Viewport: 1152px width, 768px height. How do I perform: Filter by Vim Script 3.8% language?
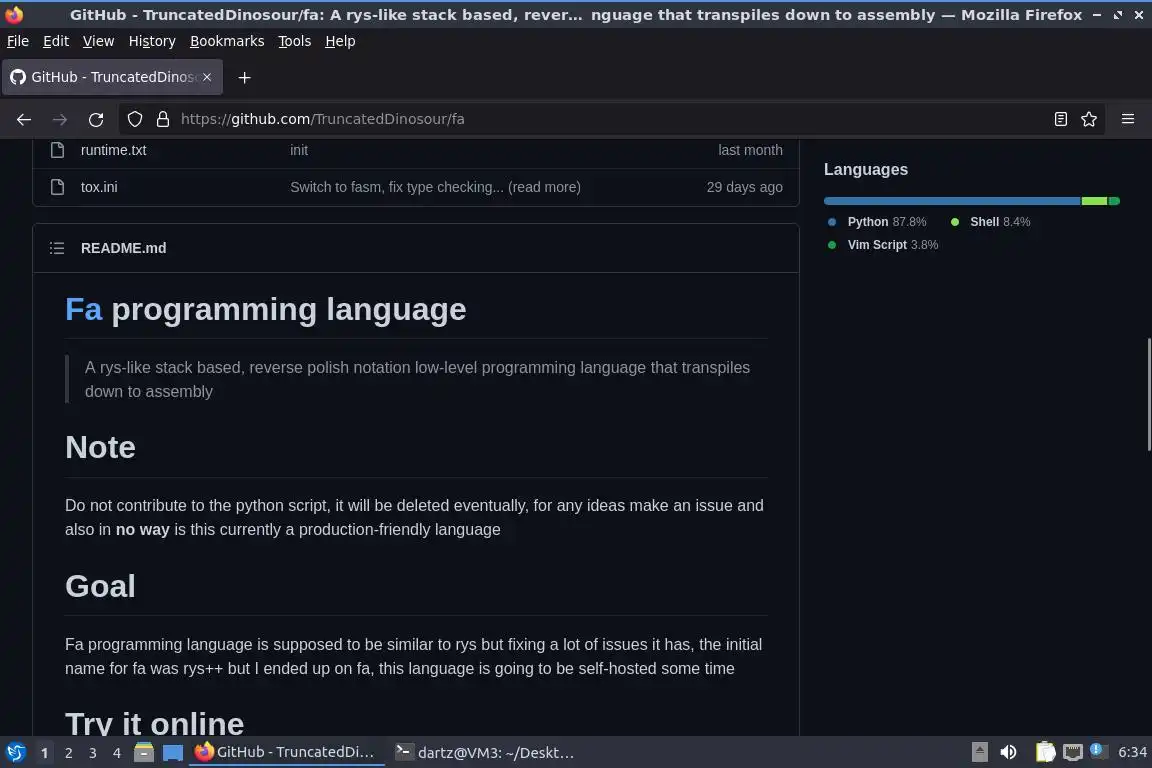(x=883, y=245)
